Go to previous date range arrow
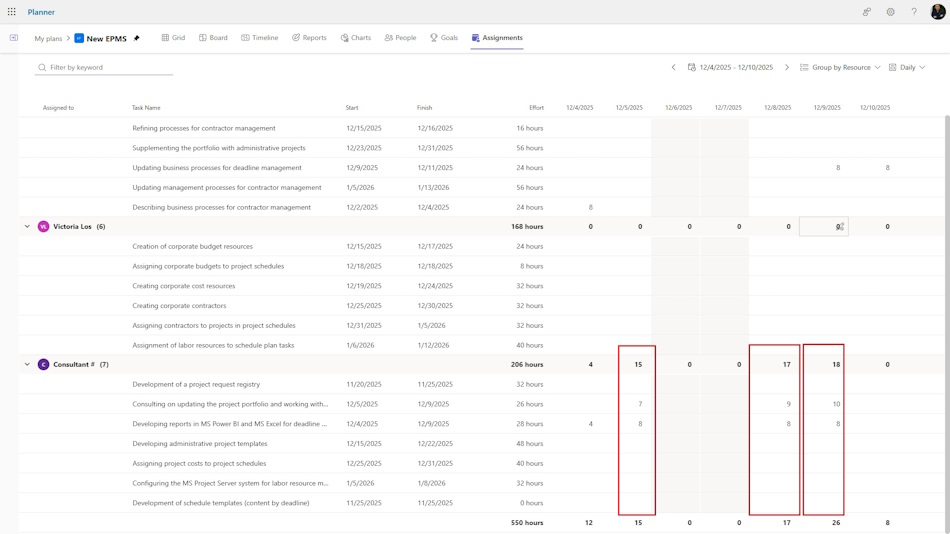This screenshot has height=534, width=950. (x=673, y=67)
